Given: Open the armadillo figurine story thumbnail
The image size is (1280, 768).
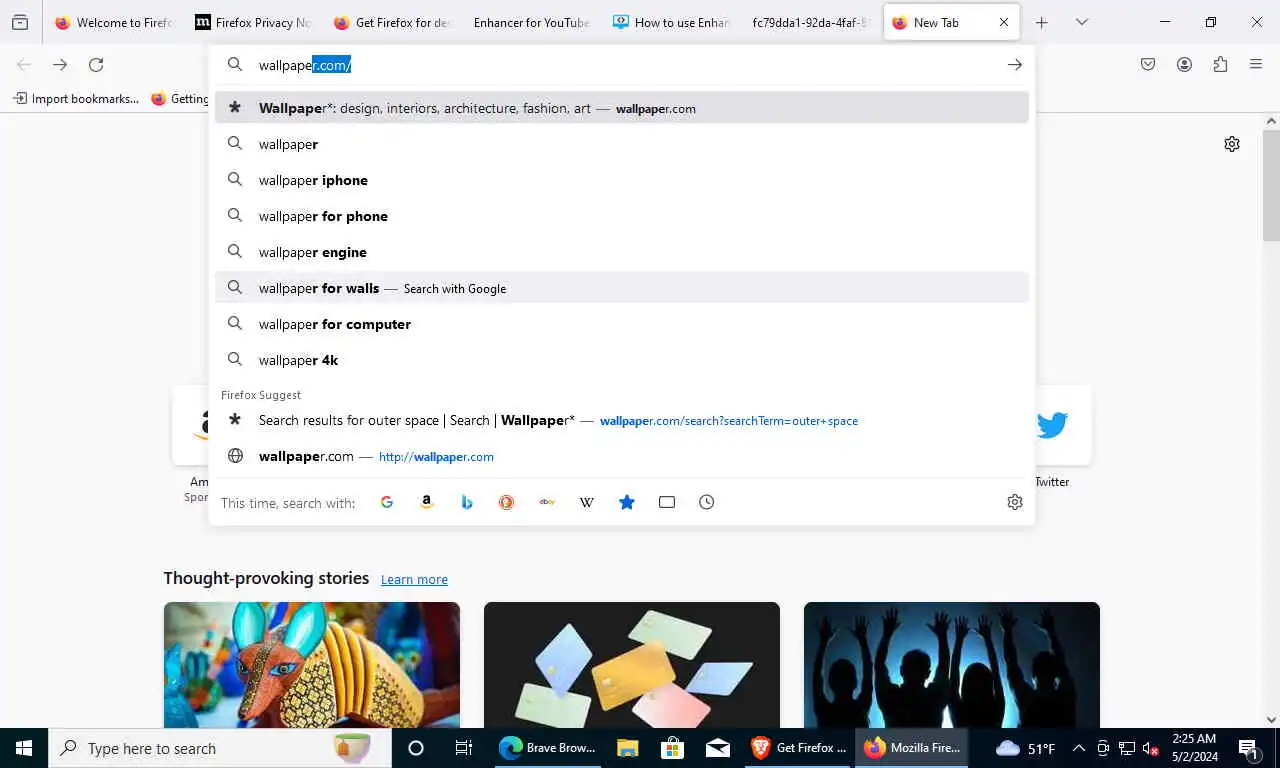Looking at the screenshot, I should coord(312,664).
